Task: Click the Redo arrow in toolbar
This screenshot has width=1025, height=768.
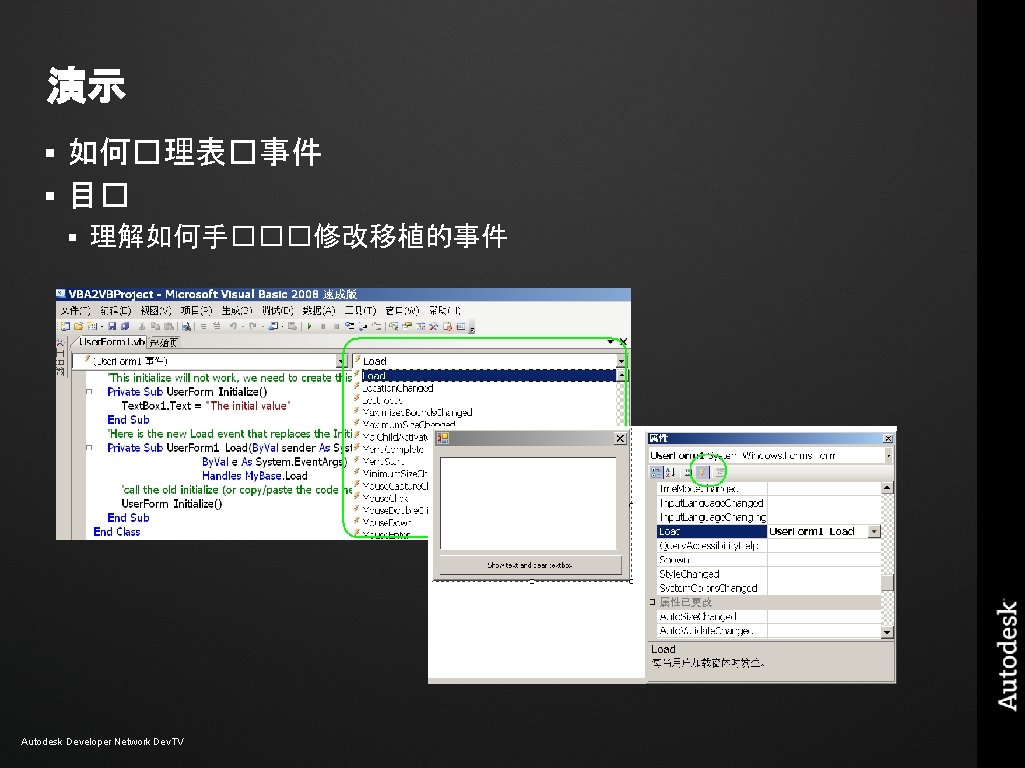Action: [x=253, y=326]
